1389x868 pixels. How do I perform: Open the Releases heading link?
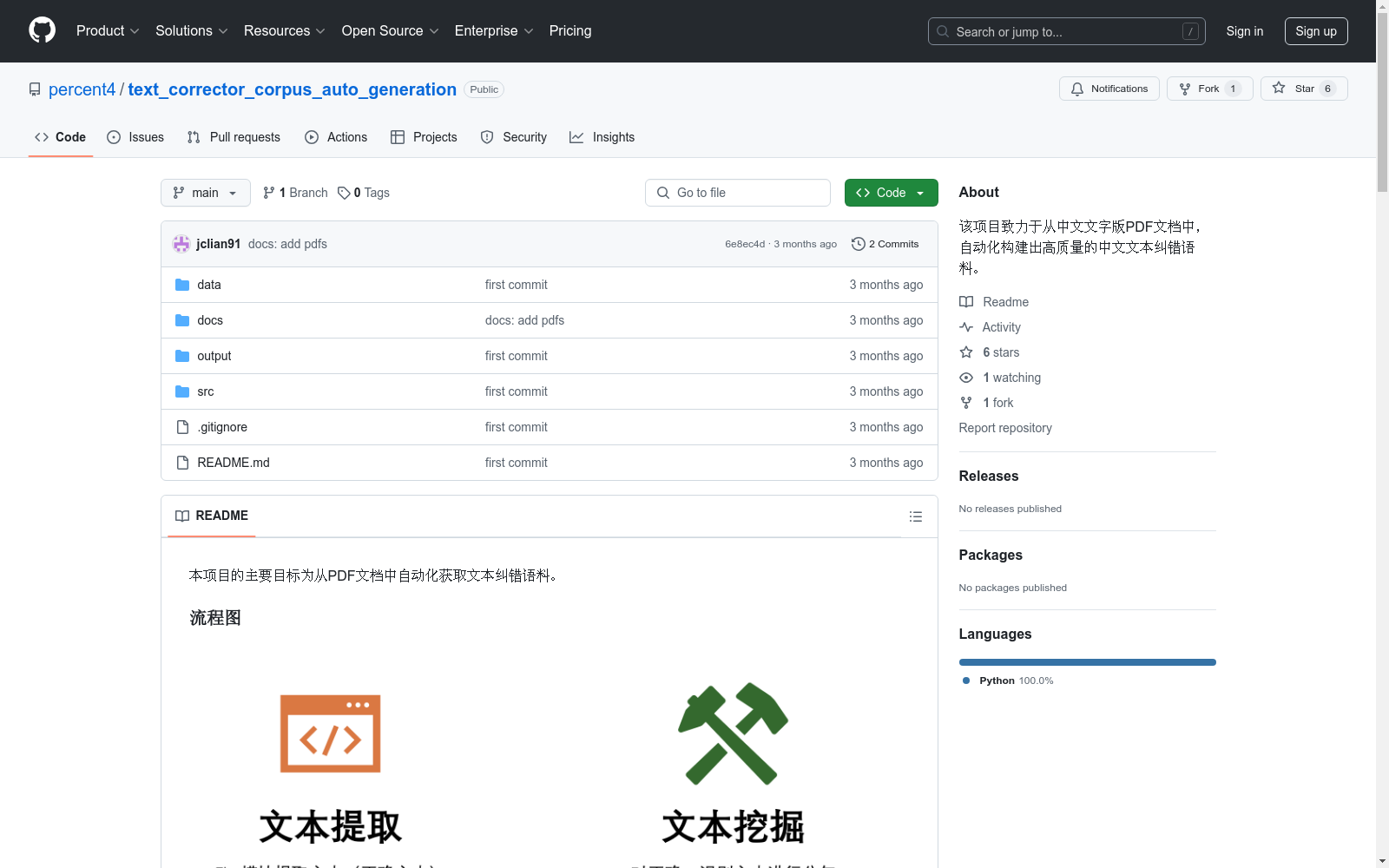(x=989, y=476)
